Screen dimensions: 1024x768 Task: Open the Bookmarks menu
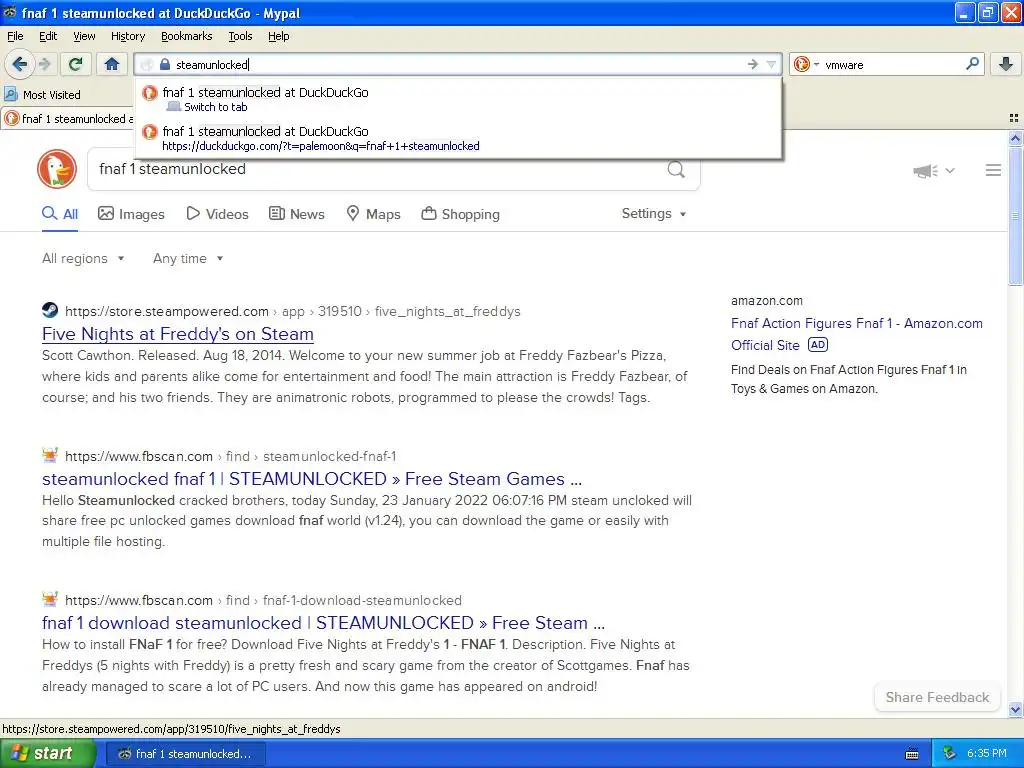(186, 36)
